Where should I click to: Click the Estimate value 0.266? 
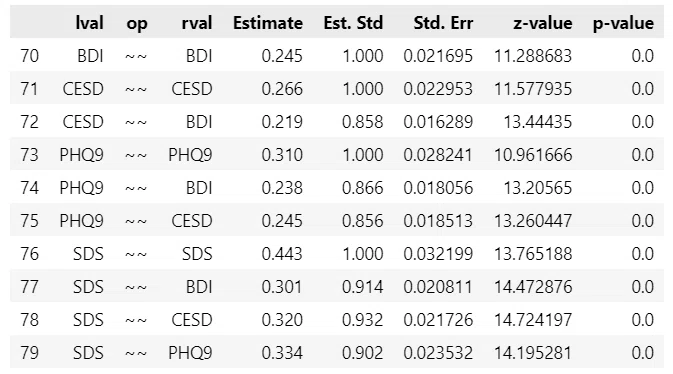coord(282,89)
